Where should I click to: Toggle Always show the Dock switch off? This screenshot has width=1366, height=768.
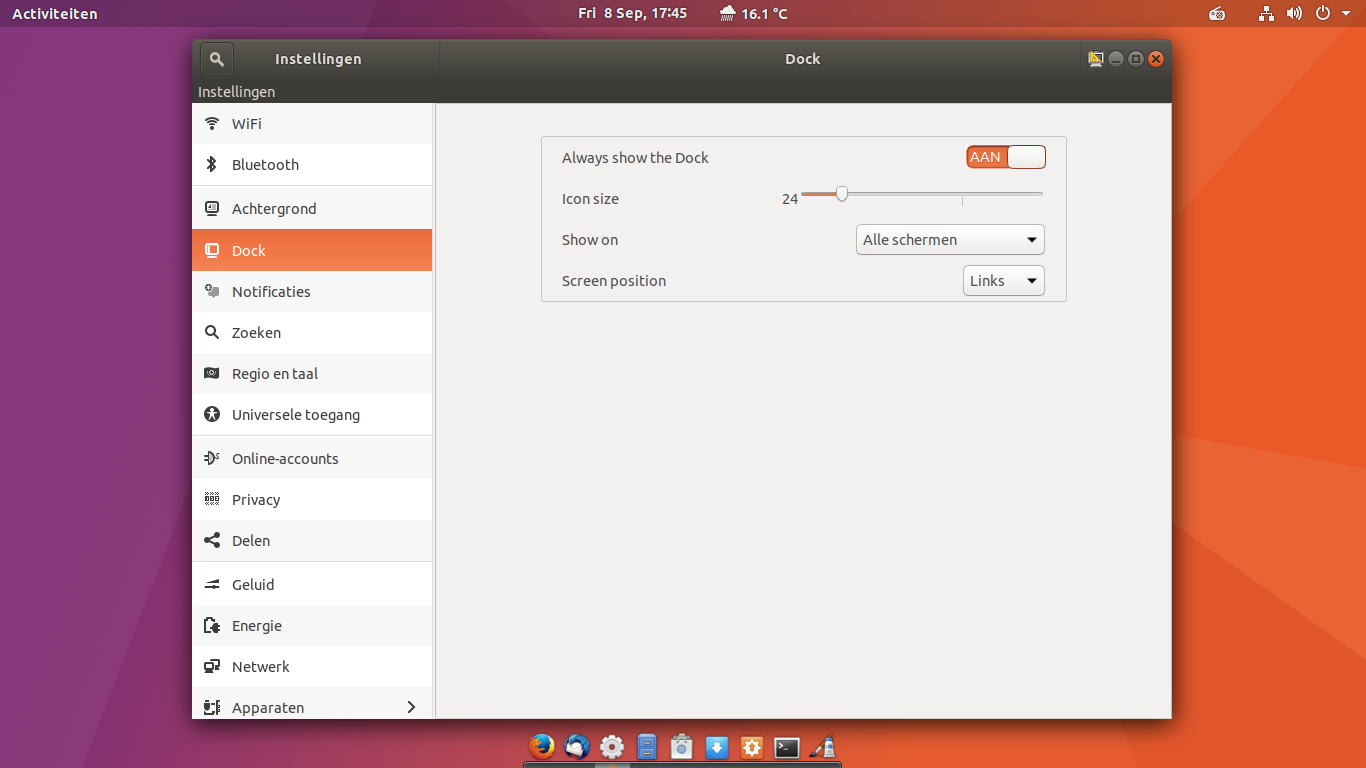coord(1006,157)
